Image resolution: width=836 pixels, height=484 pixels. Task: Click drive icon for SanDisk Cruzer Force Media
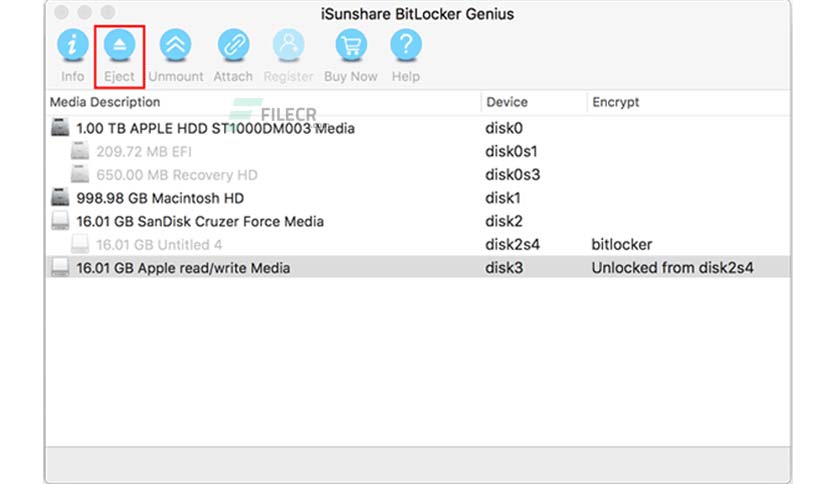point(60,221)
